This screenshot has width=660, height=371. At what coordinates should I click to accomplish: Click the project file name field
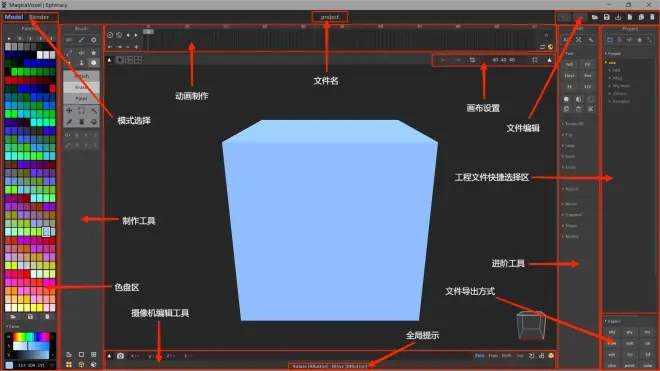330,17
